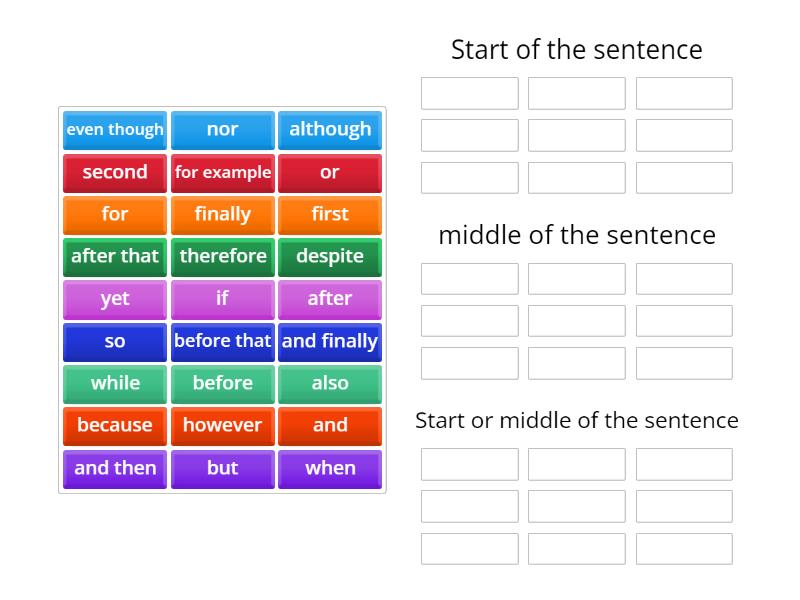
Task: Click the purple 'and then' tile
Action: (115, 468)
